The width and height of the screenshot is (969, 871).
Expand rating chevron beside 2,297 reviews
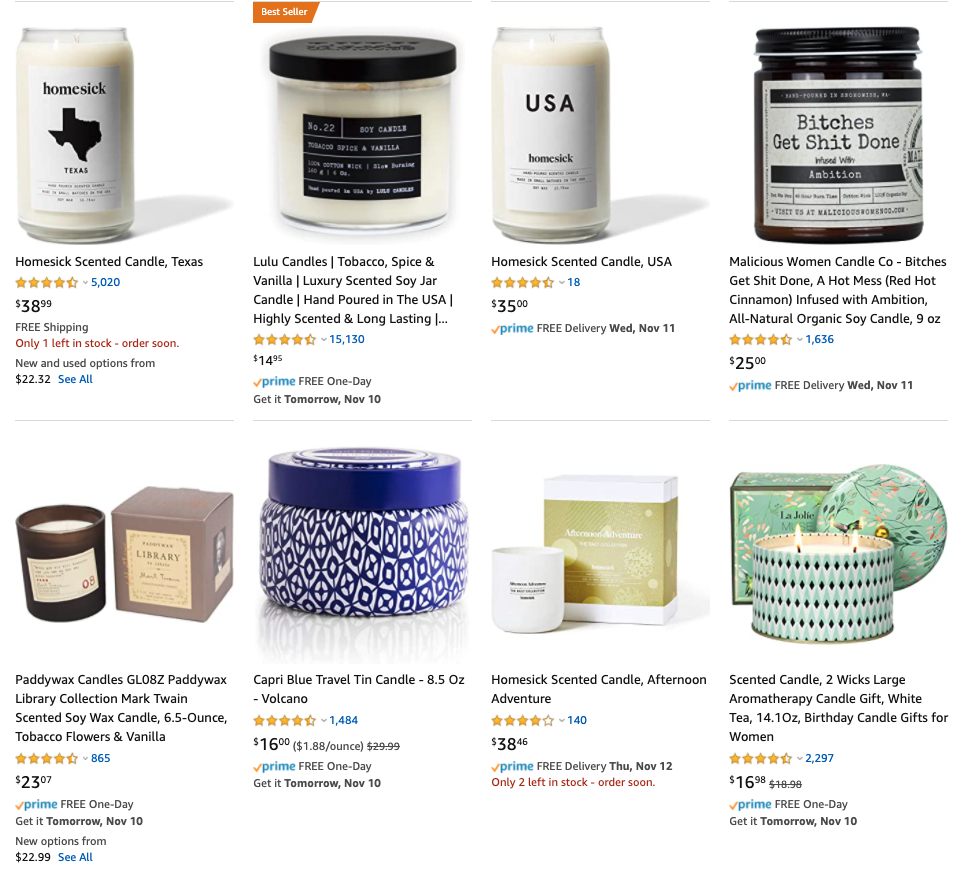(x=799, y=758)
